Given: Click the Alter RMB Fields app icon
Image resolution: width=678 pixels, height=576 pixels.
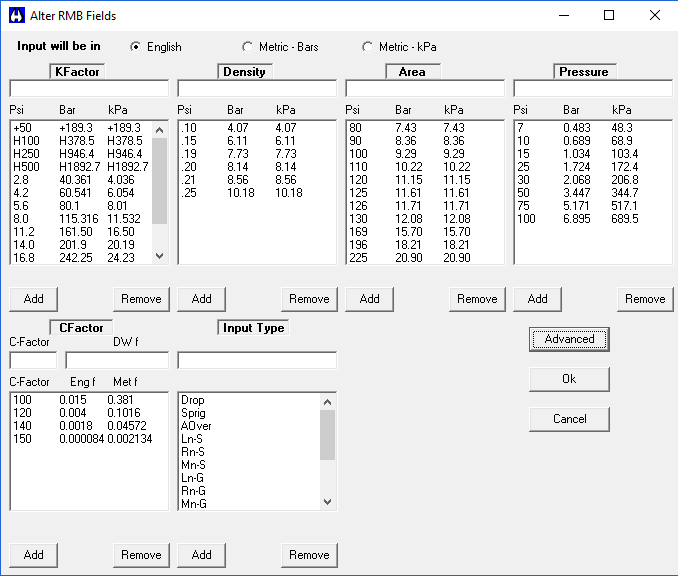Looking at the screenshot, I should point(17,16).
